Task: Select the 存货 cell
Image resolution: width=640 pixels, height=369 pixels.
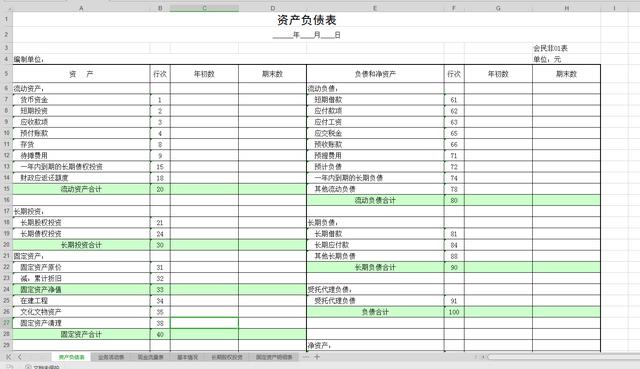Action: [81, 144]
